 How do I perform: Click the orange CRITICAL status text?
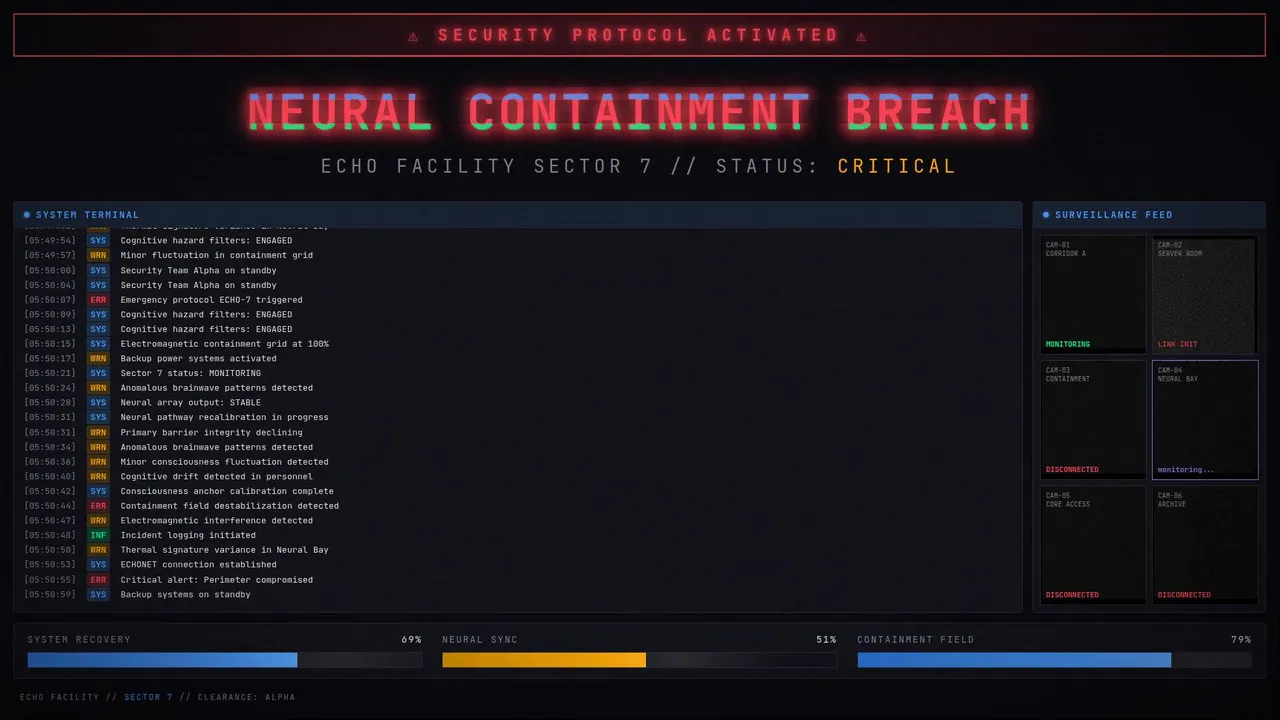(x=897, y=166)
